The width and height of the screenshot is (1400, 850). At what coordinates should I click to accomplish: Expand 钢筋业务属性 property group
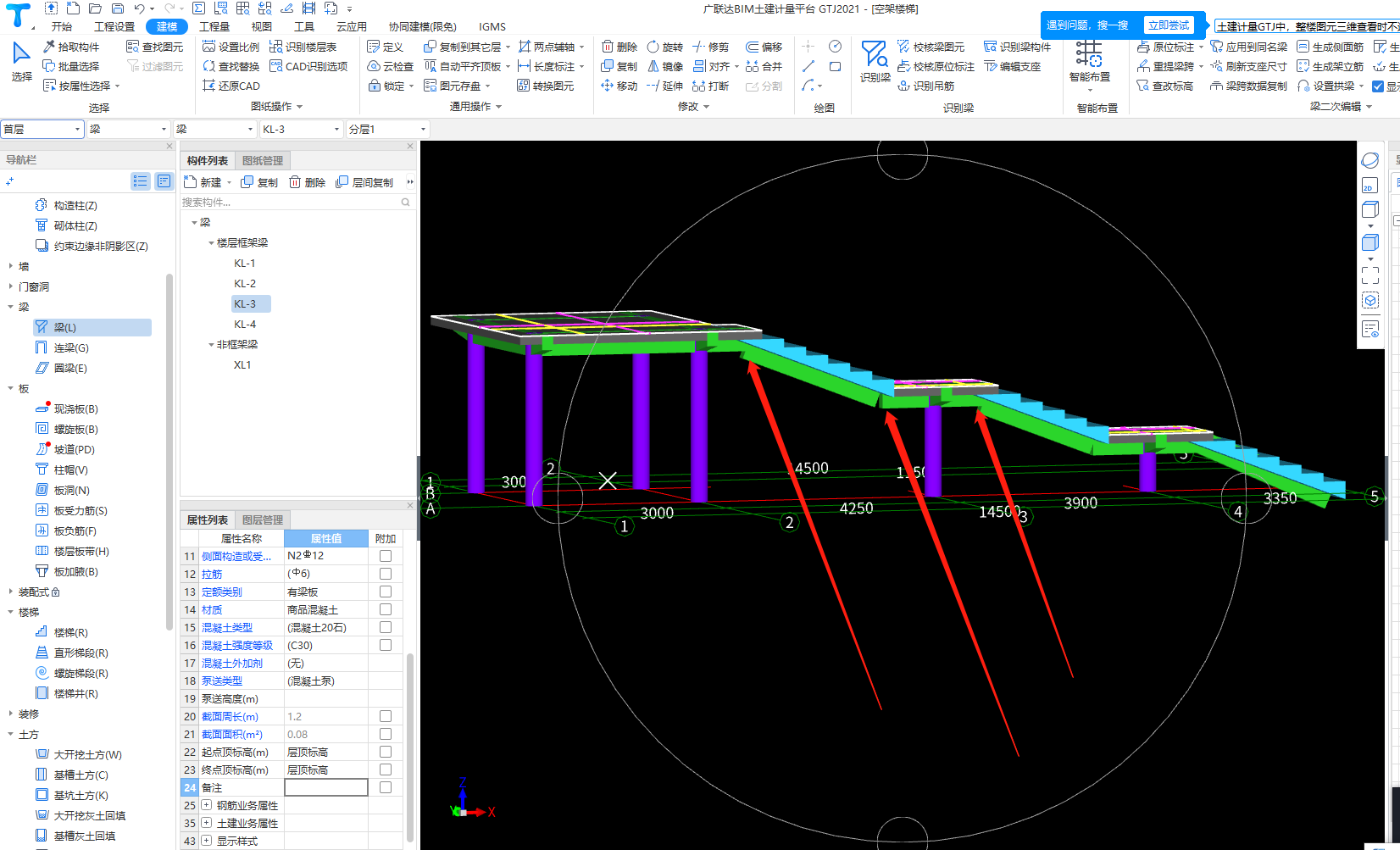click(x=206, y=805)
